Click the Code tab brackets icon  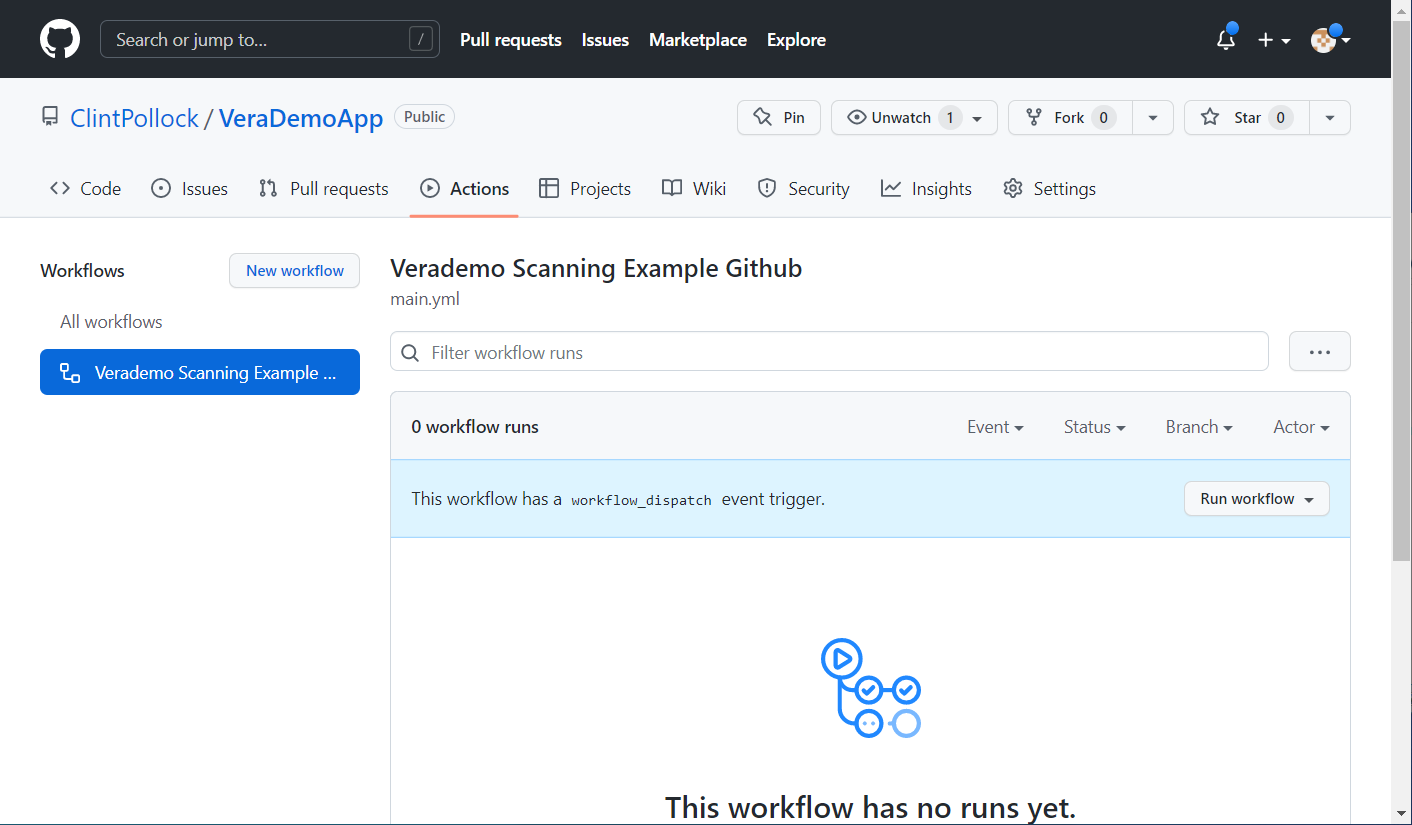coord(60,188)
